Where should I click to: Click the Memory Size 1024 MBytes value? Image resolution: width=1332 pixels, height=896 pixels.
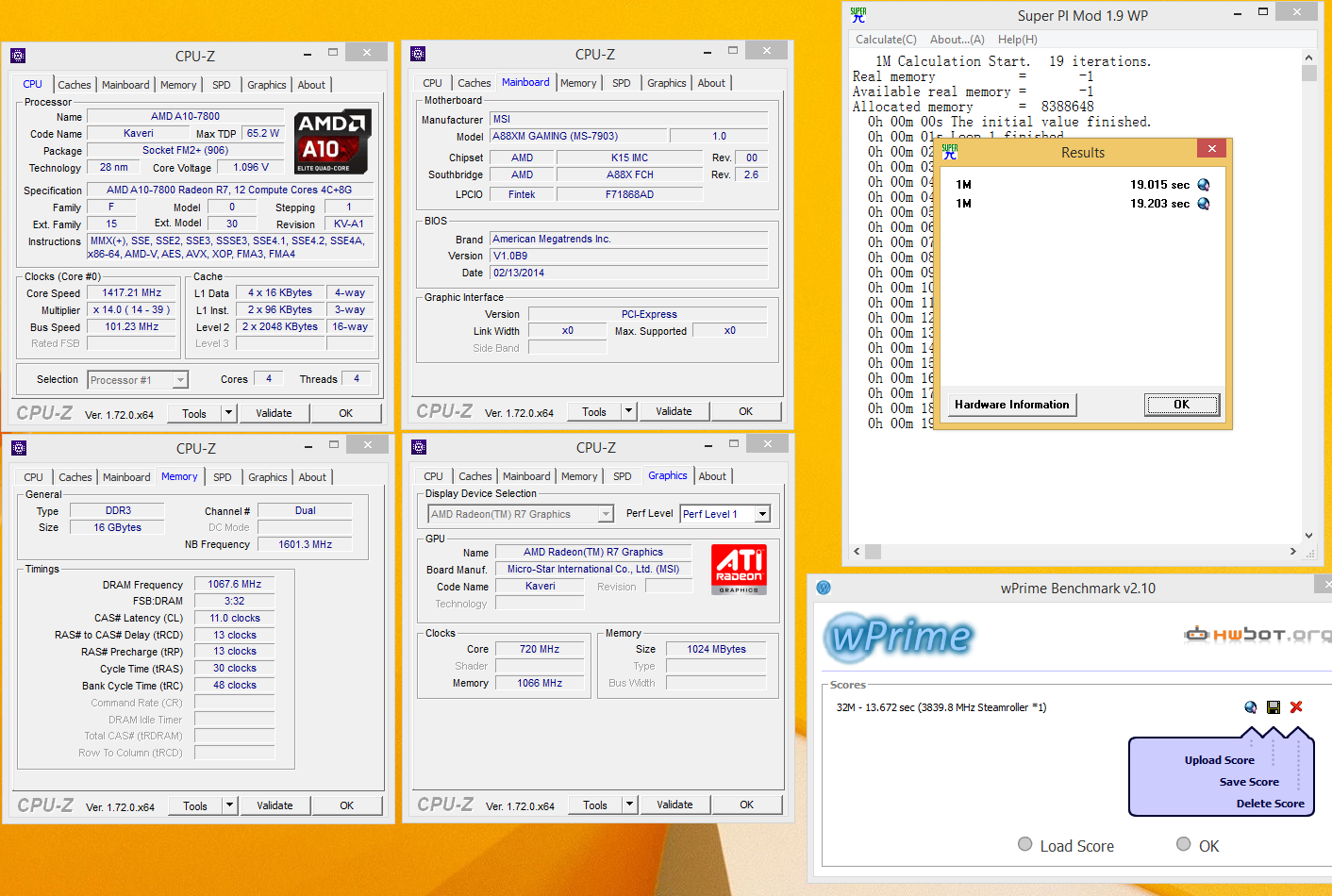tap(716, 649)
